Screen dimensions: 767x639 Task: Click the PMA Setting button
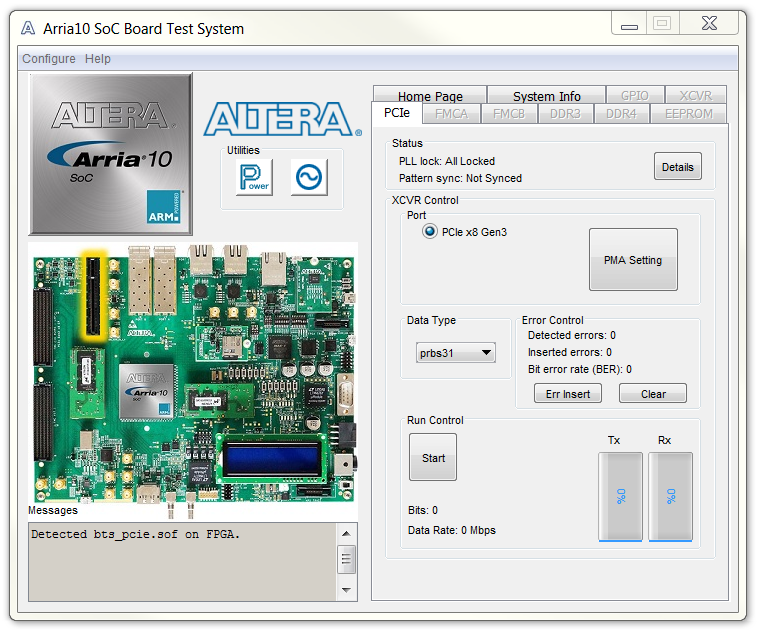click(632, 260)
